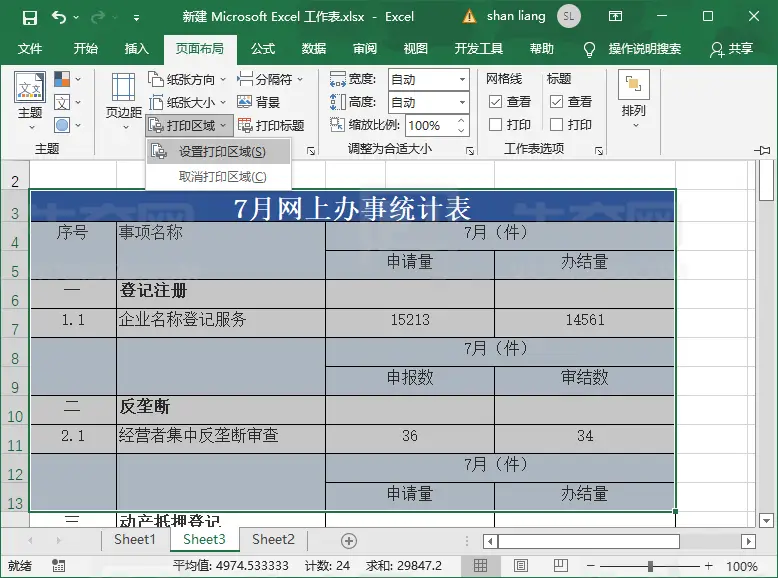Open Customize Quick Access Toolbar dropdown
Image resolution: width=778 pixels, height=578 pixels.
click(x=136, y=18)
